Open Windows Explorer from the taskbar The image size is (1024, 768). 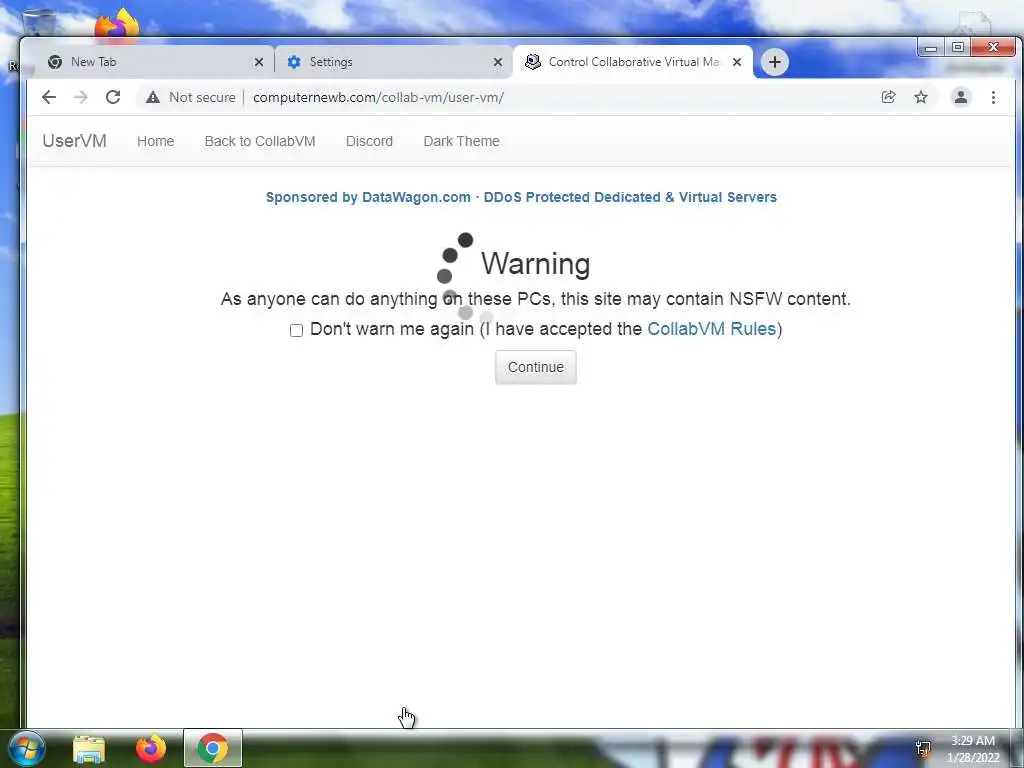pyautogui.click(x=89, y=749)
